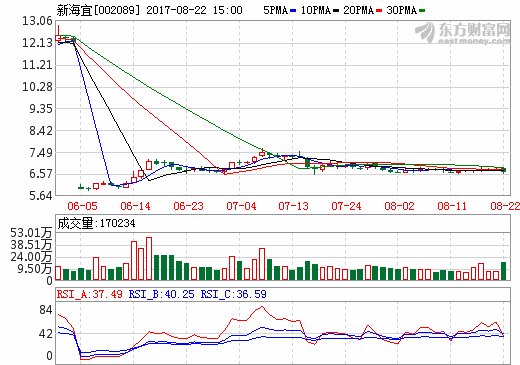Click the 07-13 date label

pyautogui.click(x=294, y=206)
